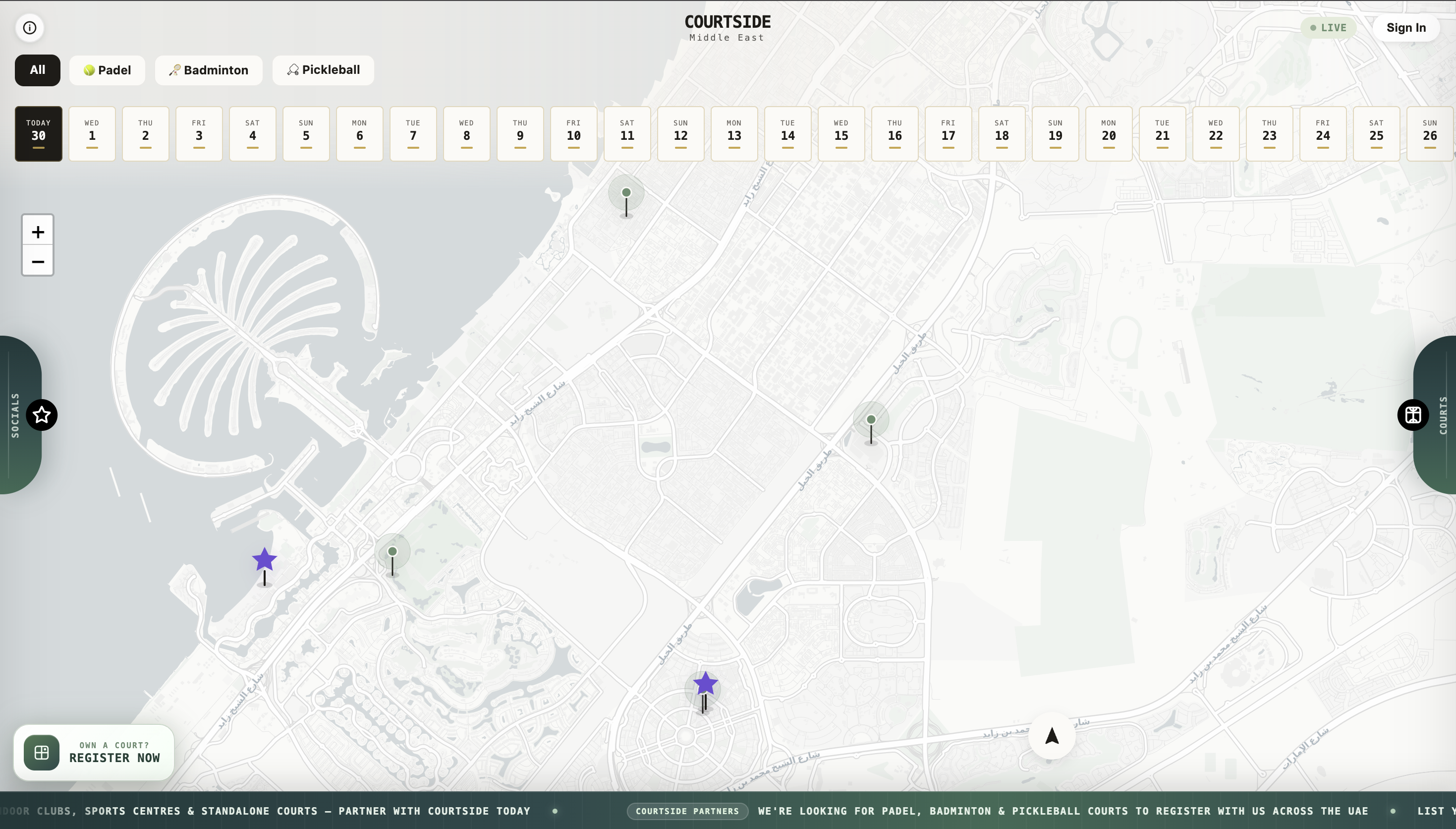Open the Socials panel star icon
This screenshot has height=829, width=1456.
pos(42,415)
